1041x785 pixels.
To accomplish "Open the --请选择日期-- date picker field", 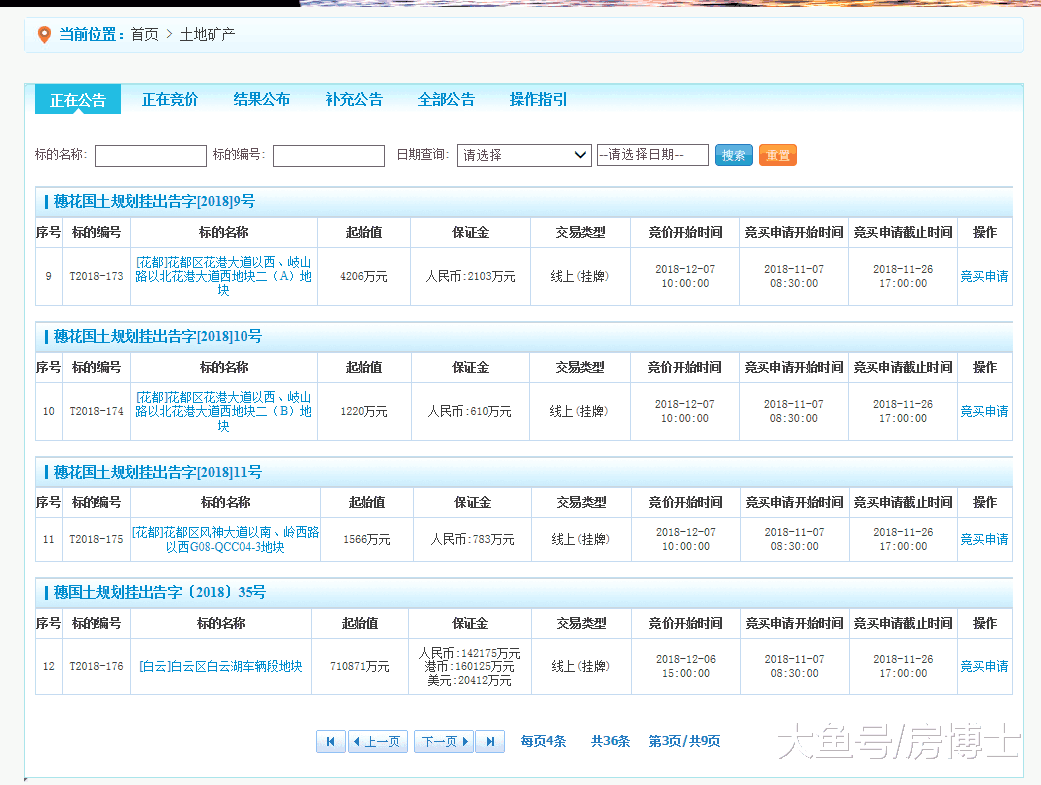I will [653, 155].
